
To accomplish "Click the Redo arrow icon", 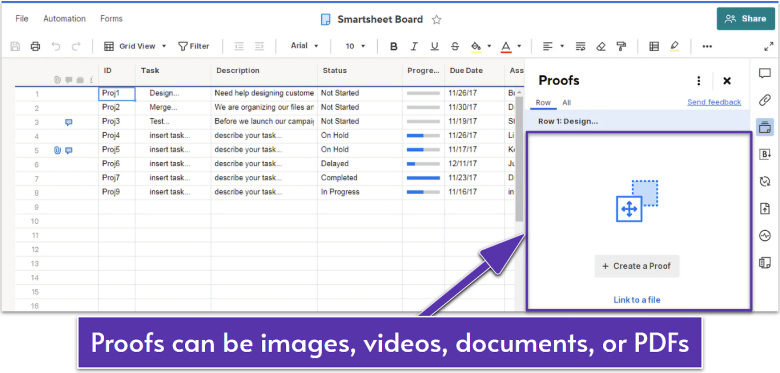I will [x=76, y=46].
